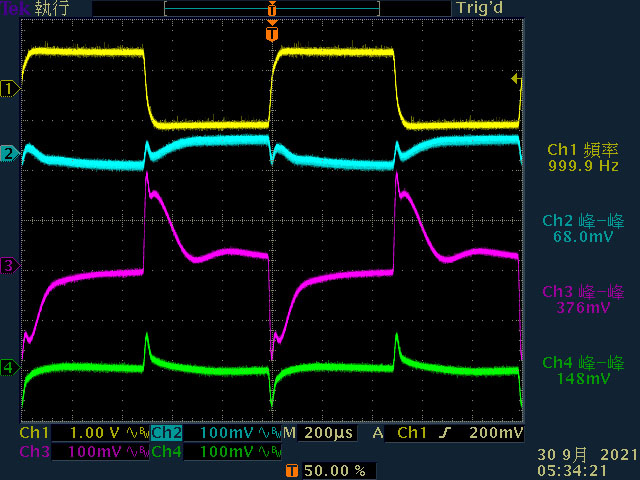Click the Channel 4 ground marker
640x480 pixels.
tap(10, 368)
